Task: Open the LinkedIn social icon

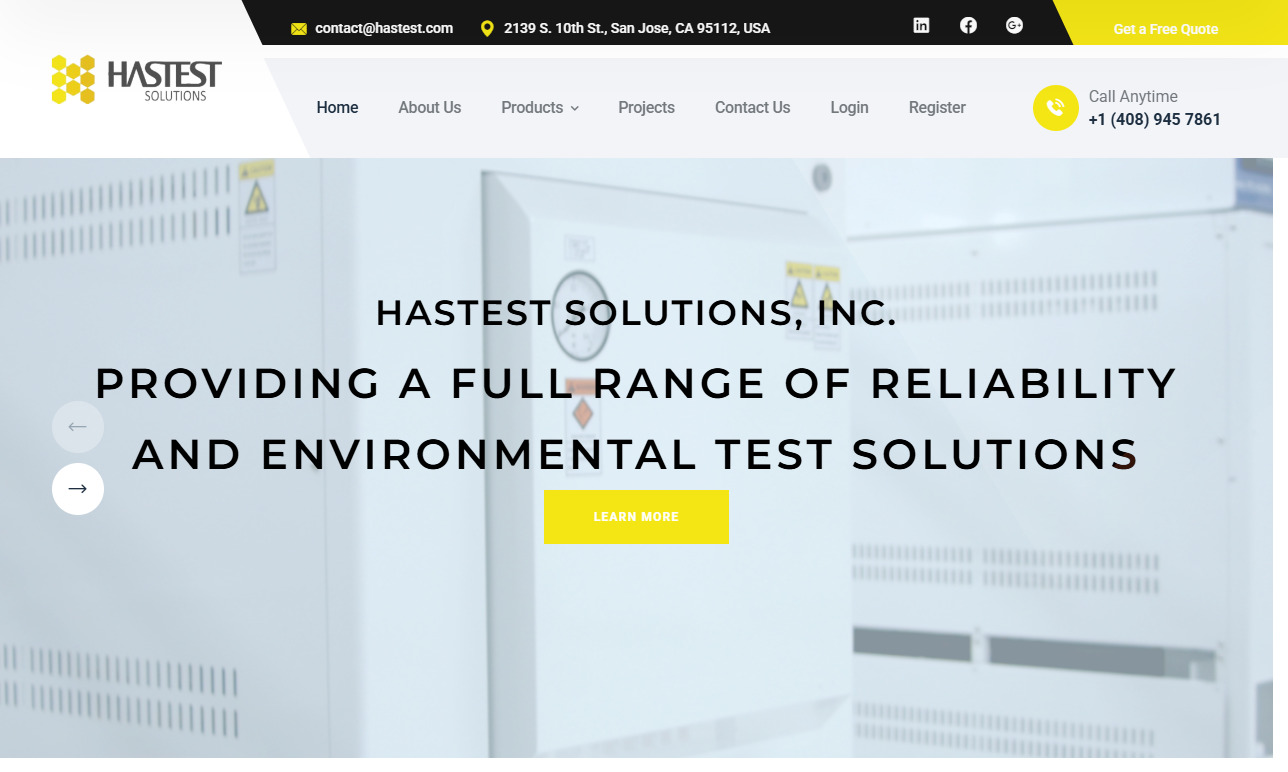Action: pos(921,25)
